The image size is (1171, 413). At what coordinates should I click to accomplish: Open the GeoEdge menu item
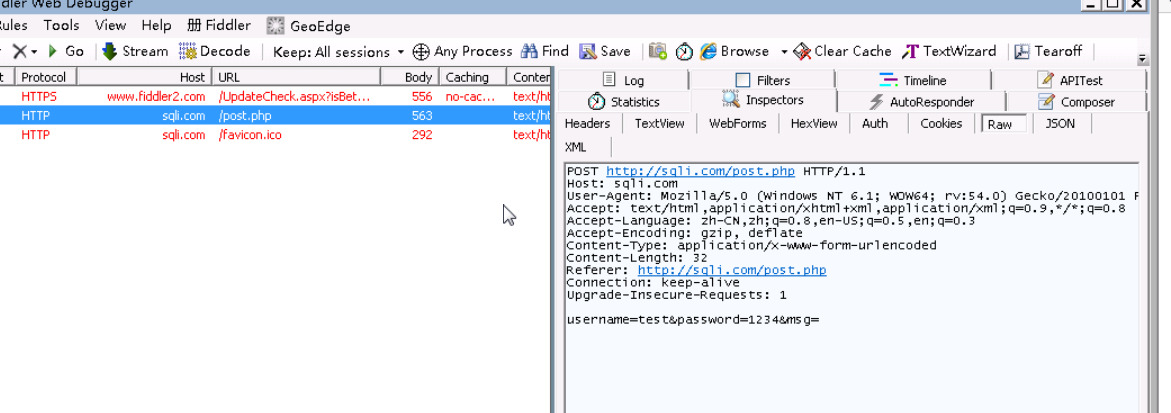tap(308, 26)
